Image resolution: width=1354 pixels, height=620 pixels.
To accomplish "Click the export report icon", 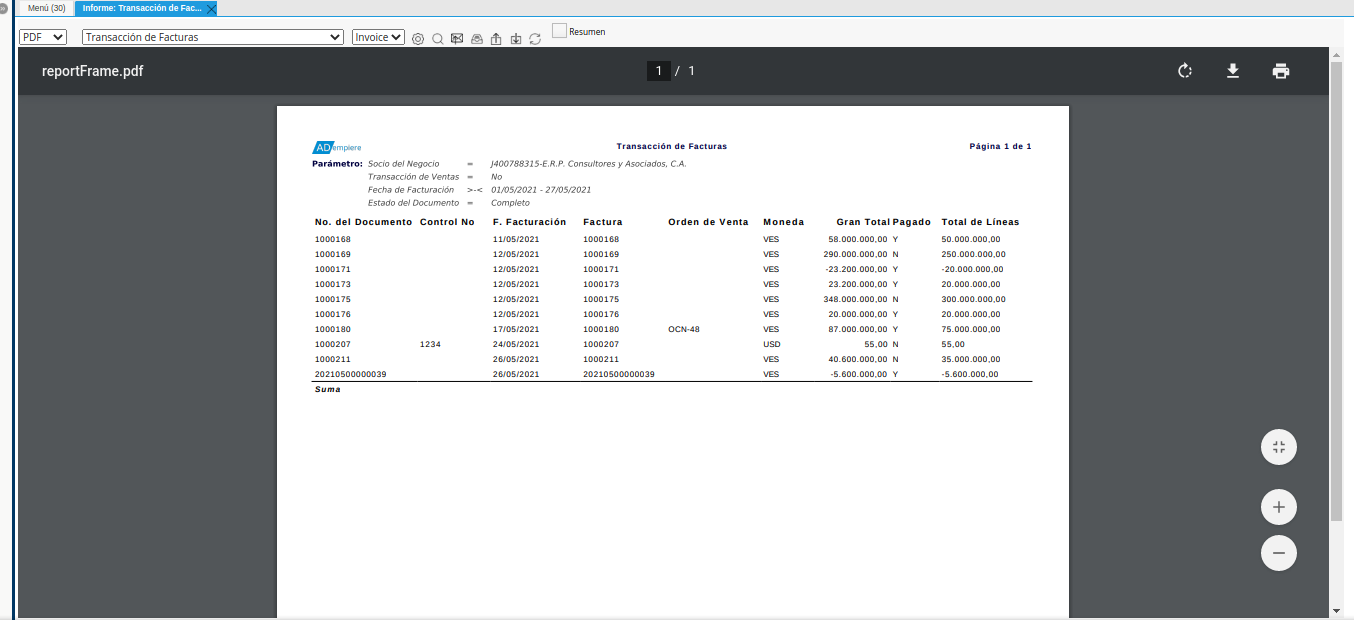I will (496, 39).
